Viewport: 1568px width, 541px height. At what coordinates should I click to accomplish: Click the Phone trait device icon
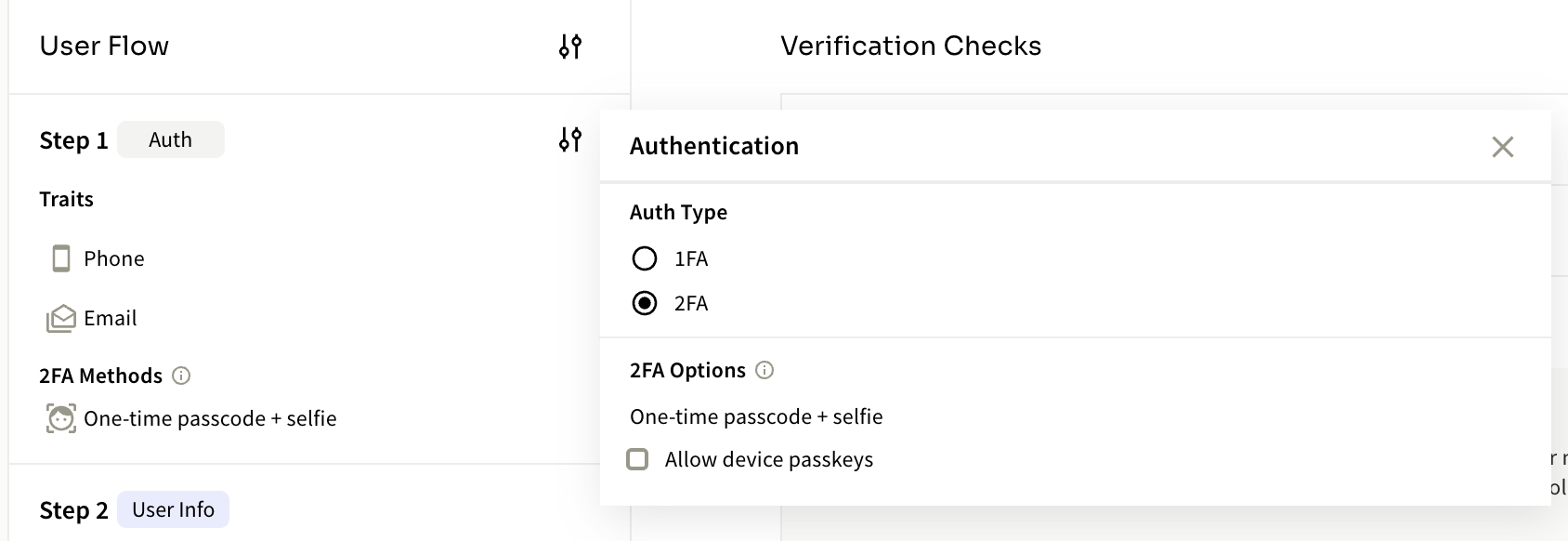pyautogui.click(x=61, y=258)
